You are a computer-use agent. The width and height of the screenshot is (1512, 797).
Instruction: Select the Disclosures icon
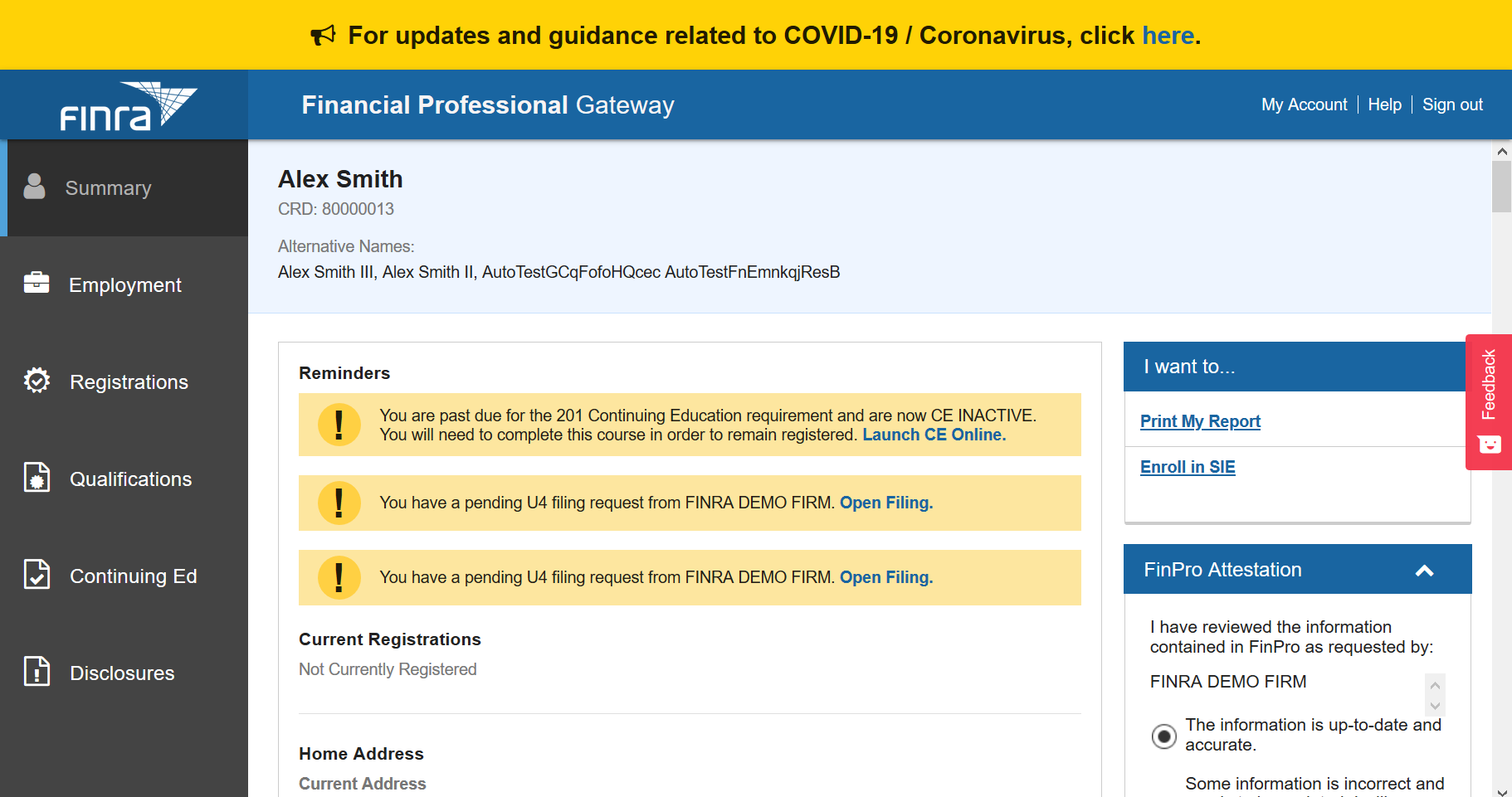click(36, 672)
